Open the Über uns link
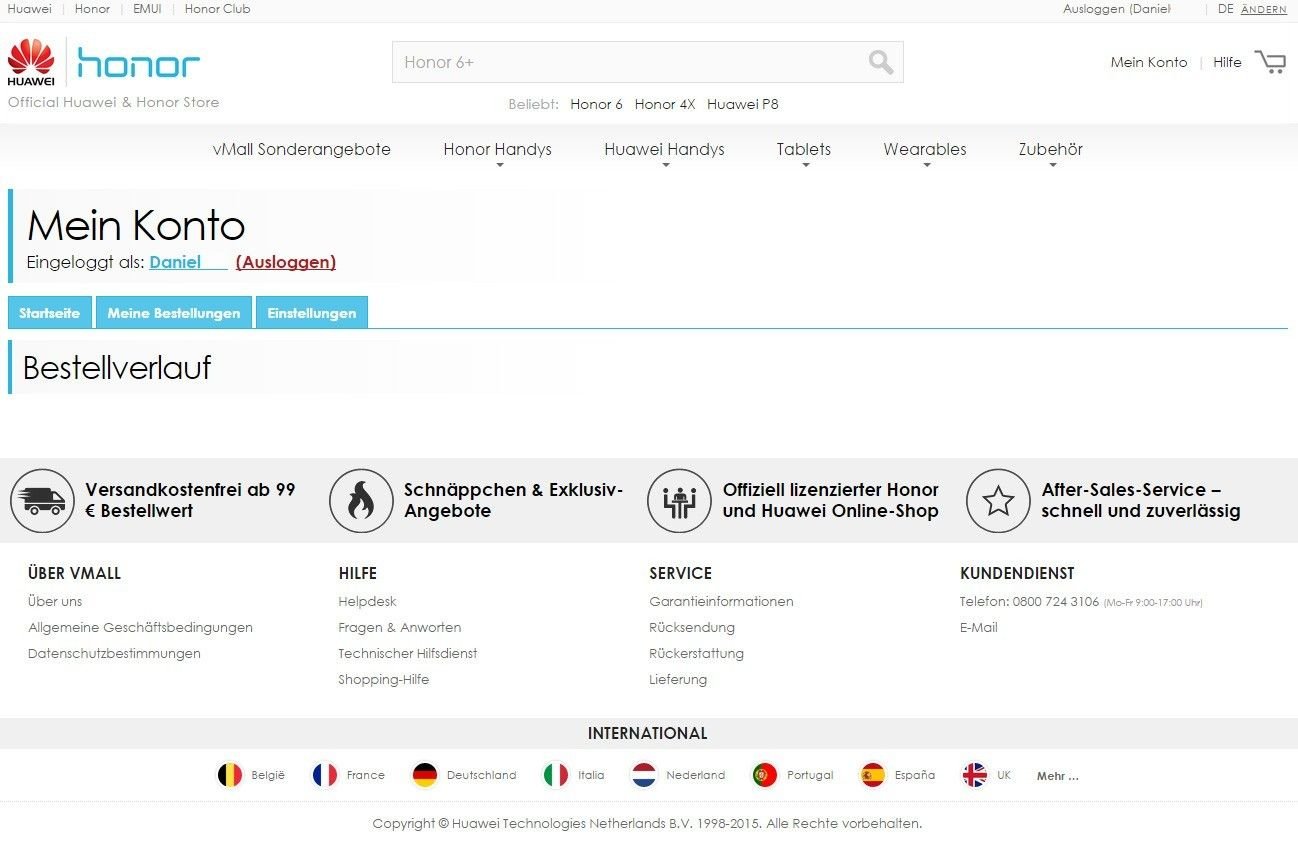Viewport: 1298px width, 862px height. click(55, 601)
